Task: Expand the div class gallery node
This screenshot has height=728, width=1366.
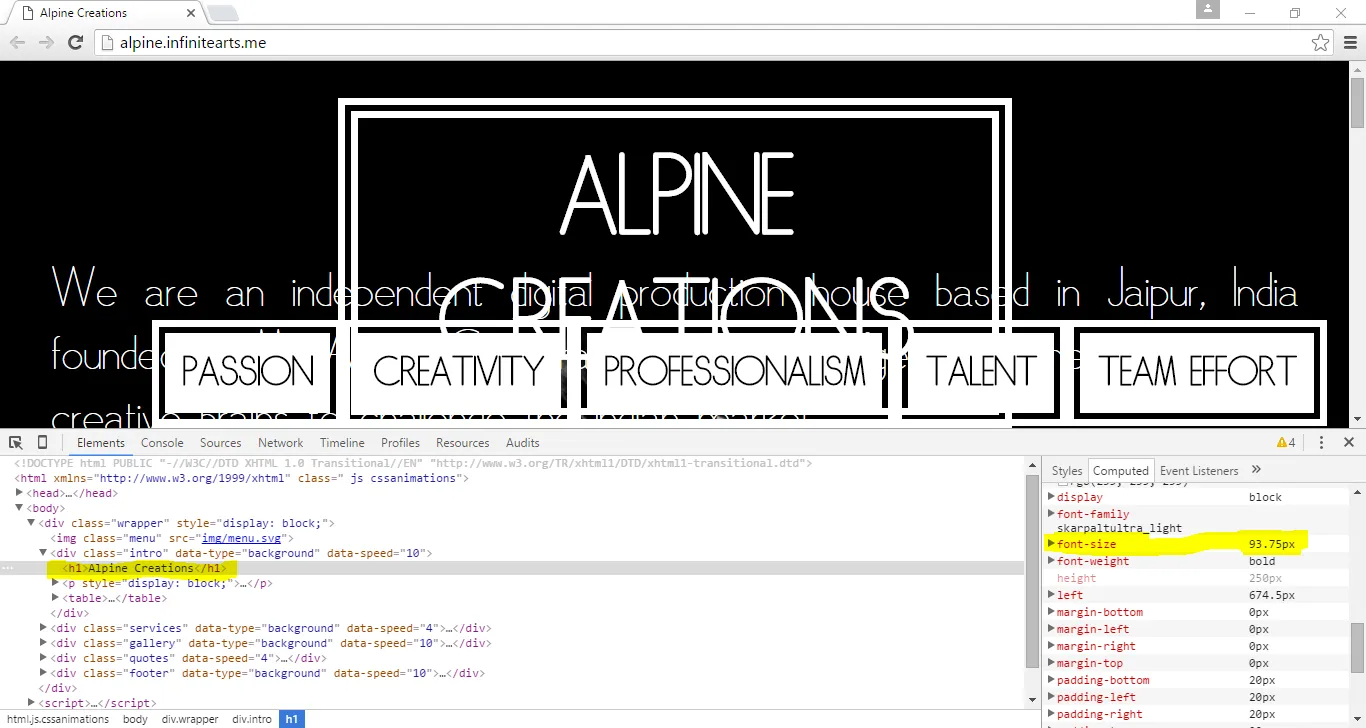Action: [x=44, y=643]
